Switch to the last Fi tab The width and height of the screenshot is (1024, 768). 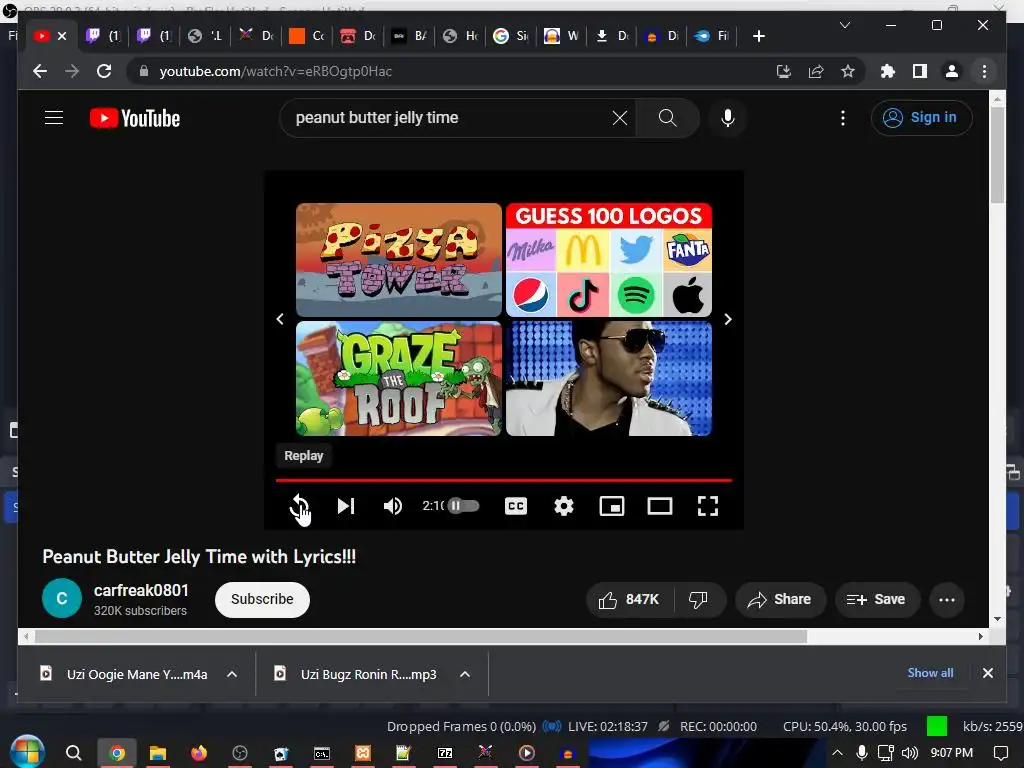(713, 36)
